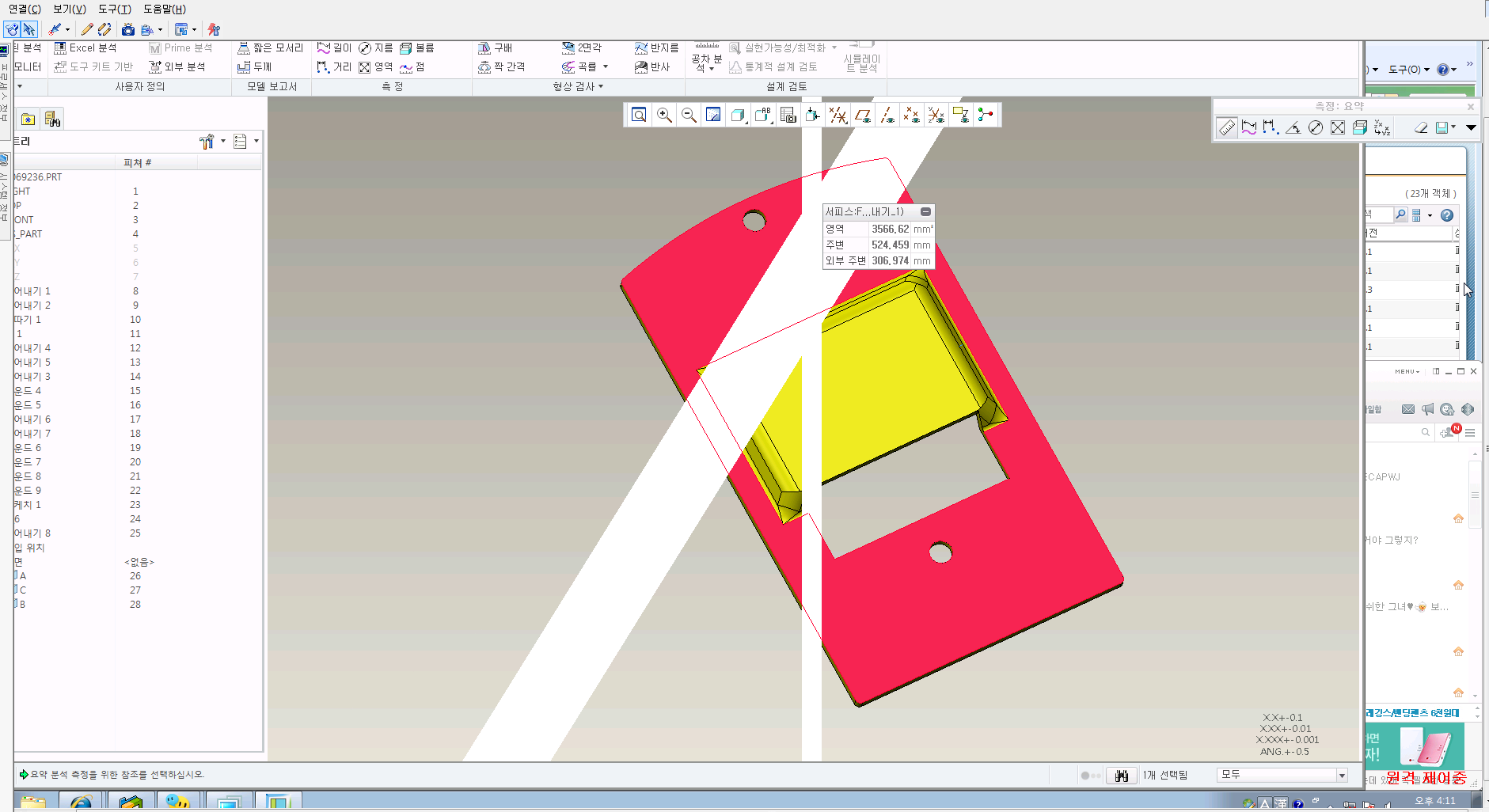Select the Distance measure icon in Measure panel

1271,127
